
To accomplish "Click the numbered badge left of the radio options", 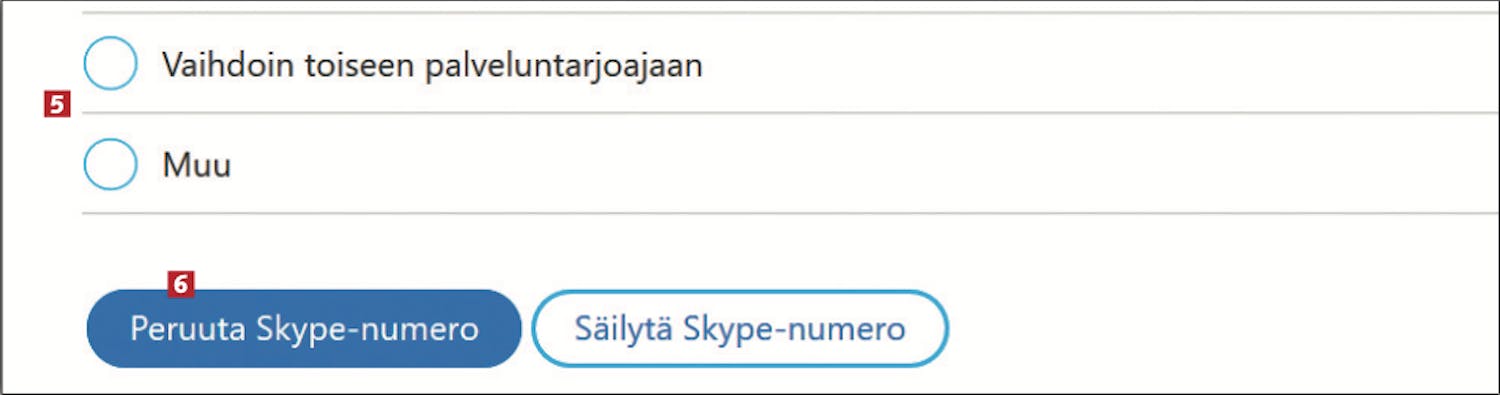I will tap(58, 104).
